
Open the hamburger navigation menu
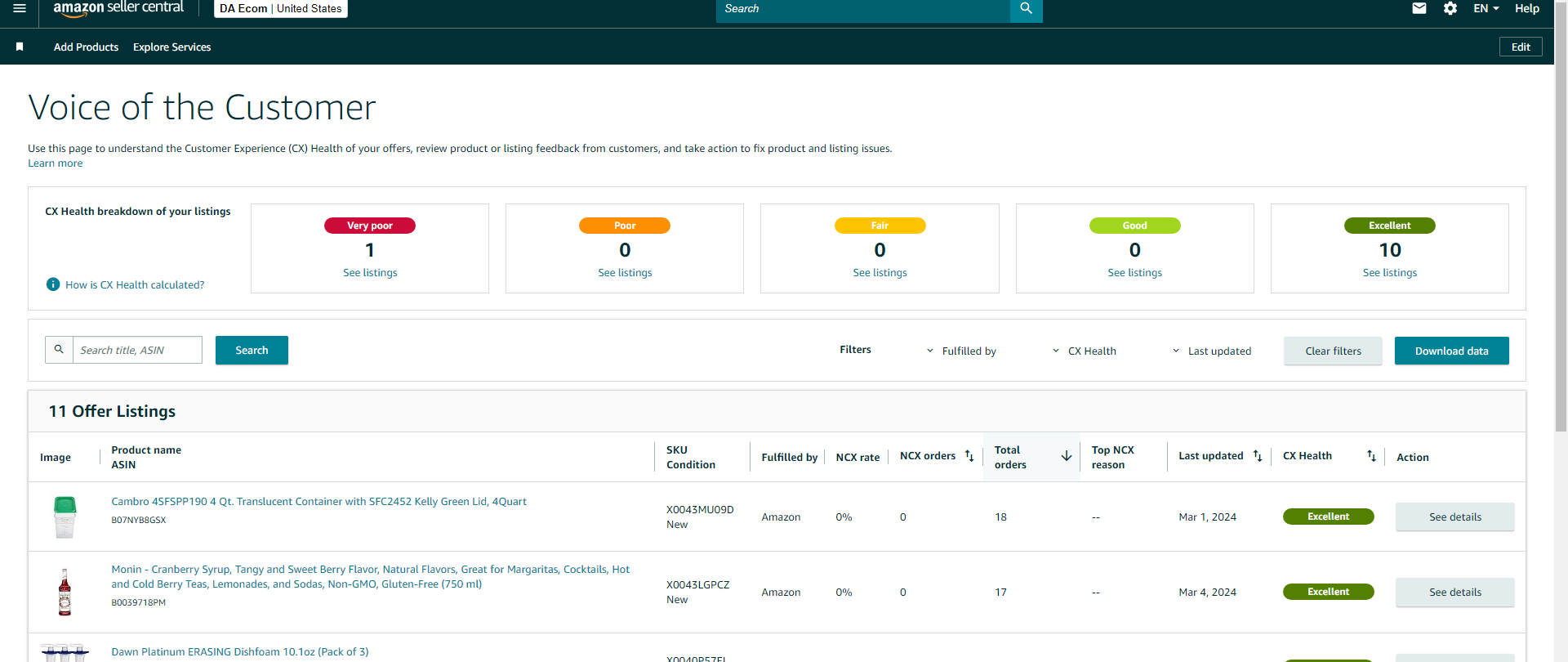click(x=20, y=8)
